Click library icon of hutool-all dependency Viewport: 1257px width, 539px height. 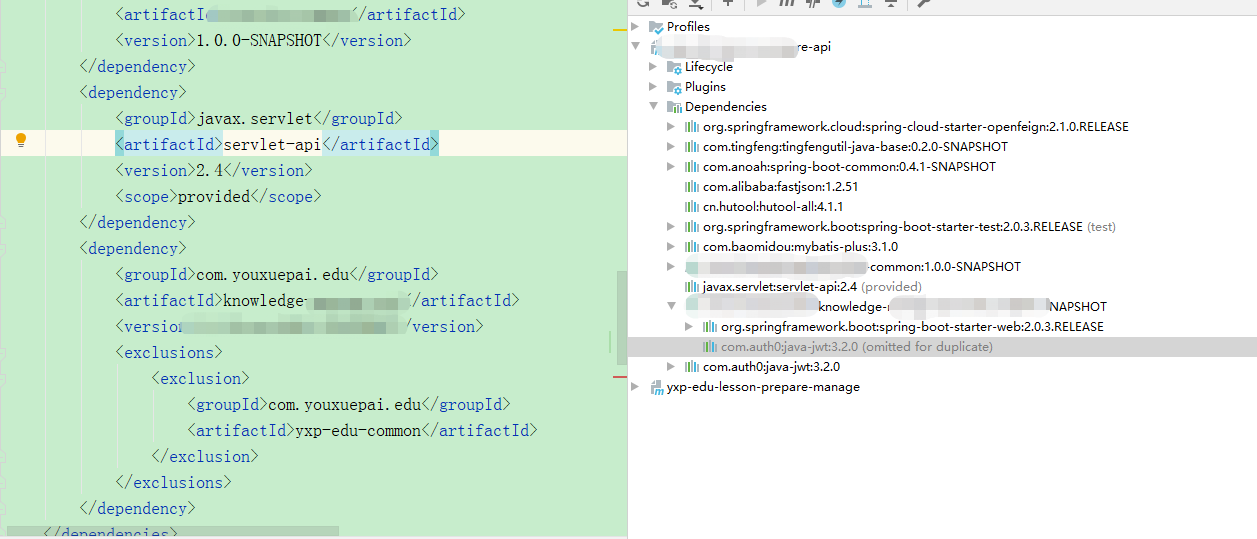692,207
